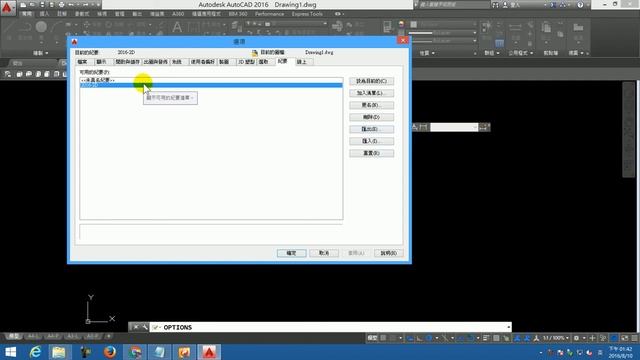Switch to the Express Tools ribbon tab
Screen dimensions: 640x360
click(307, 14)
